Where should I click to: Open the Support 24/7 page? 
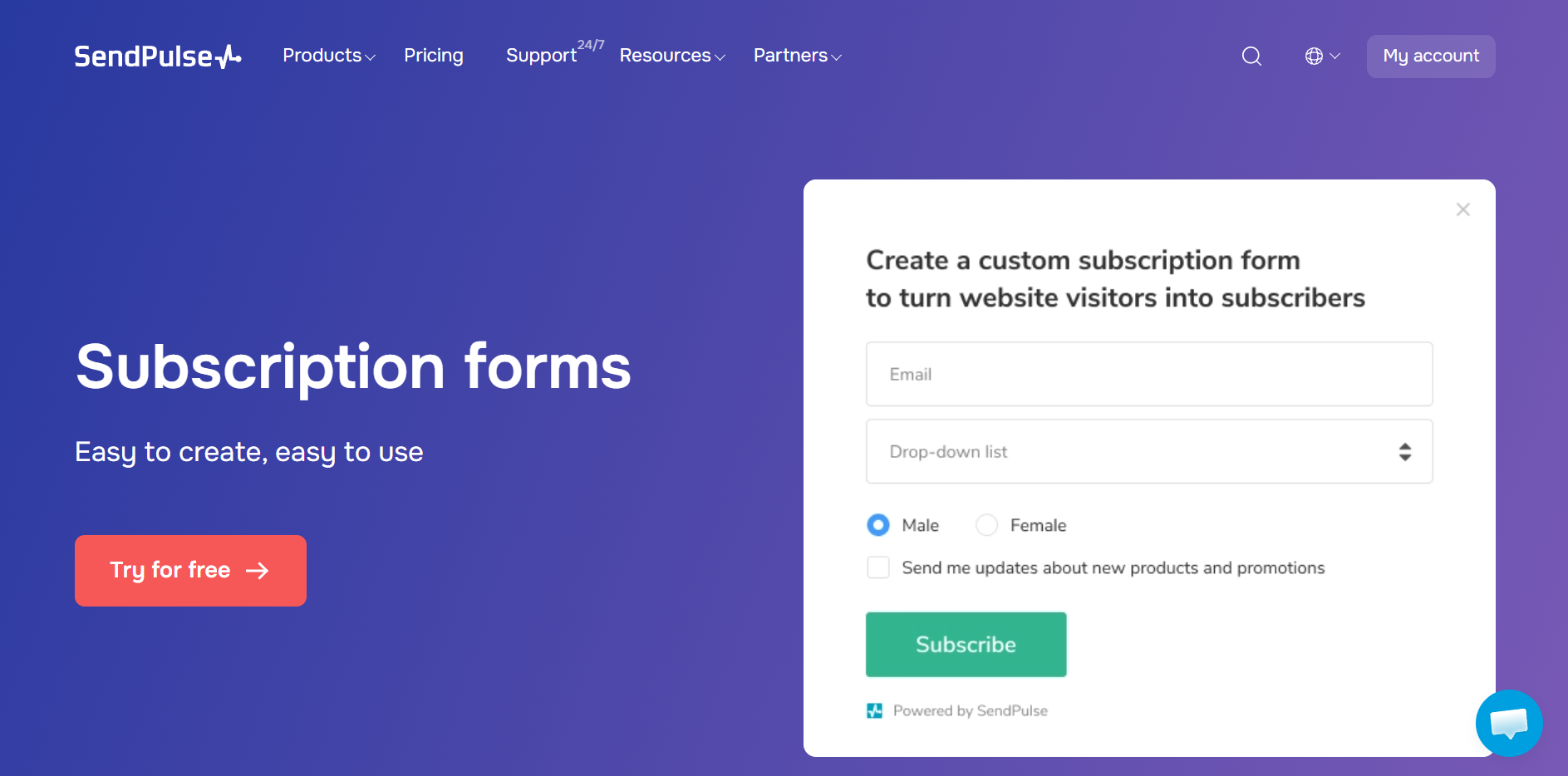[542, 56]
